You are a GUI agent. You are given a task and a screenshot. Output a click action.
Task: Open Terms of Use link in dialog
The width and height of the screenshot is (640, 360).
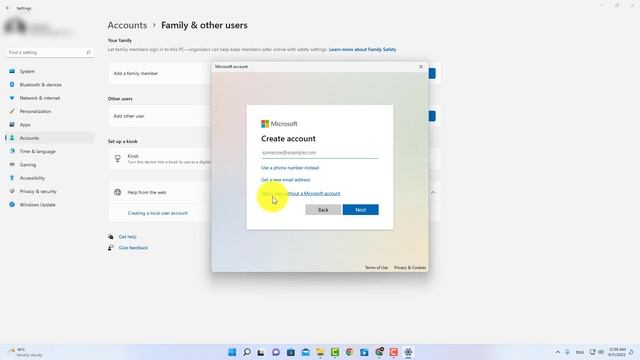(376, 268)
